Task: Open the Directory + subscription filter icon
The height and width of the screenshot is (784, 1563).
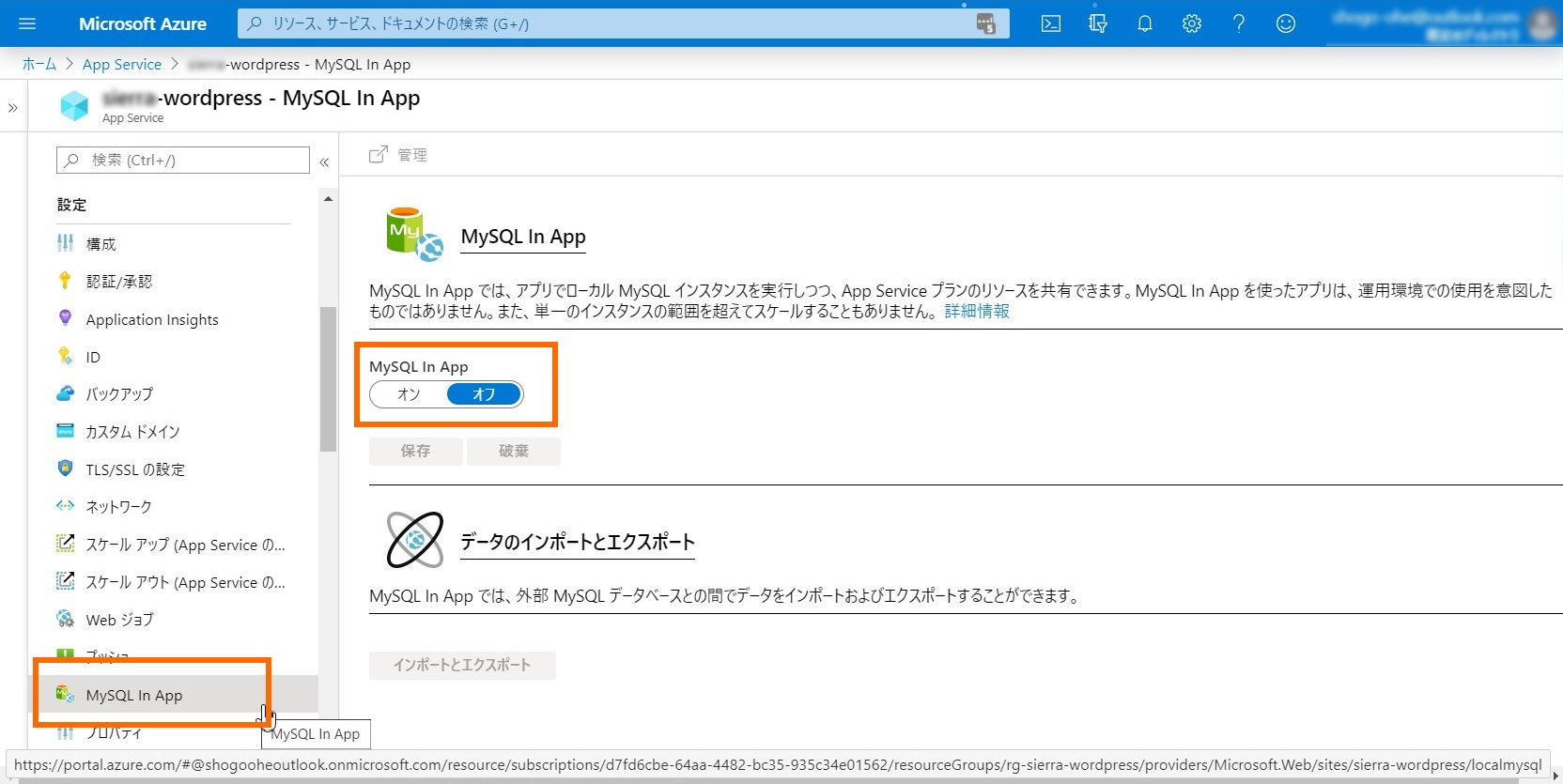Action: (x=1098, y=23)
